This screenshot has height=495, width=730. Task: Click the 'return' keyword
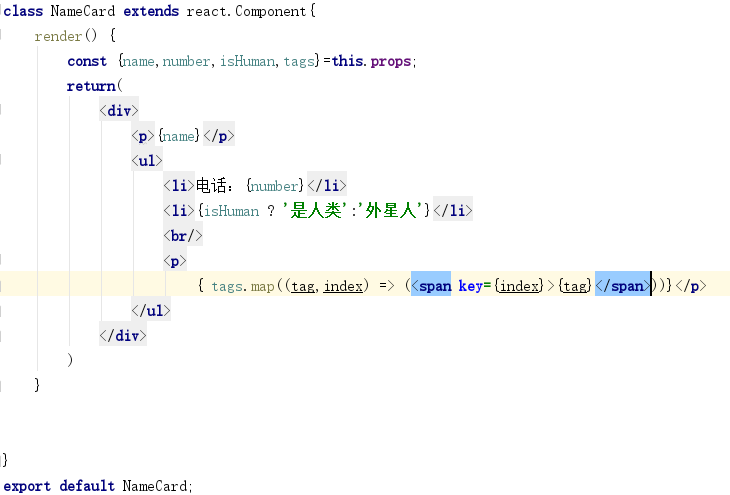point(91,86)
